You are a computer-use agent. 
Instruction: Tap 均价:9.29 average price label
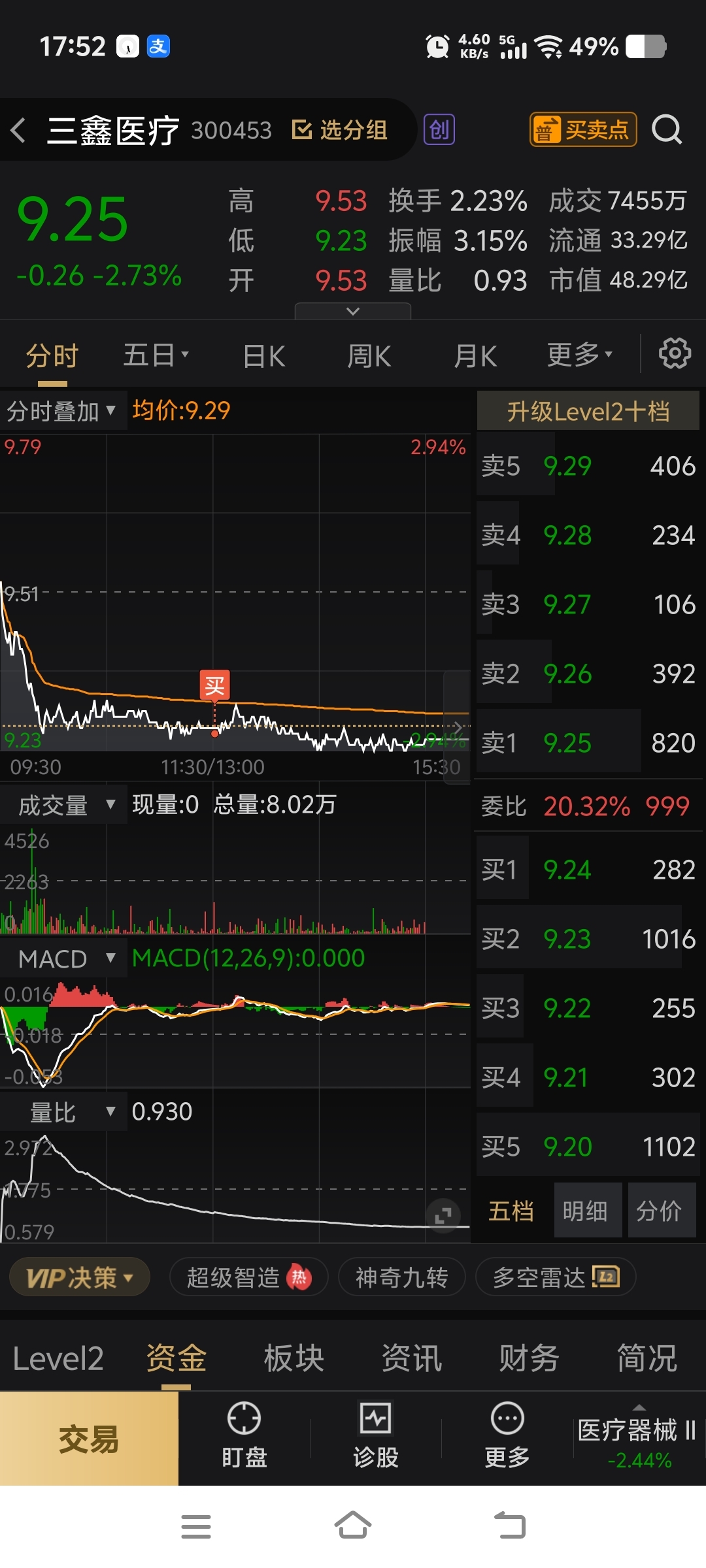181,410
